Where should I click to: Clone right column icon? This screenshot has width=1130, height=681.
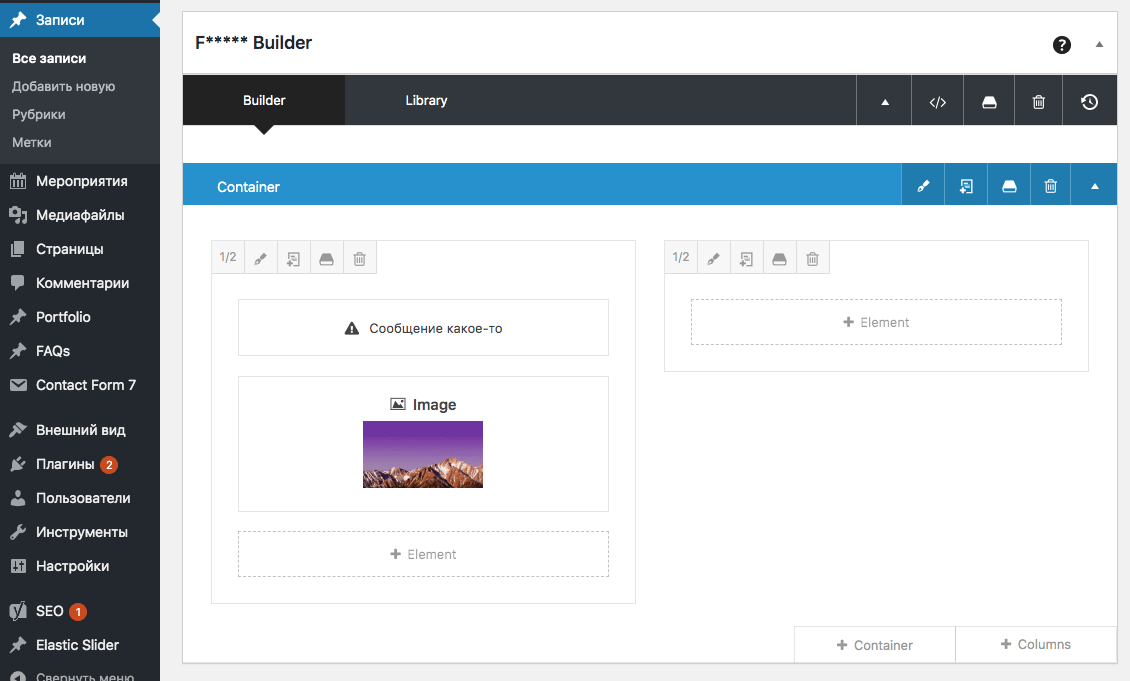746,258
